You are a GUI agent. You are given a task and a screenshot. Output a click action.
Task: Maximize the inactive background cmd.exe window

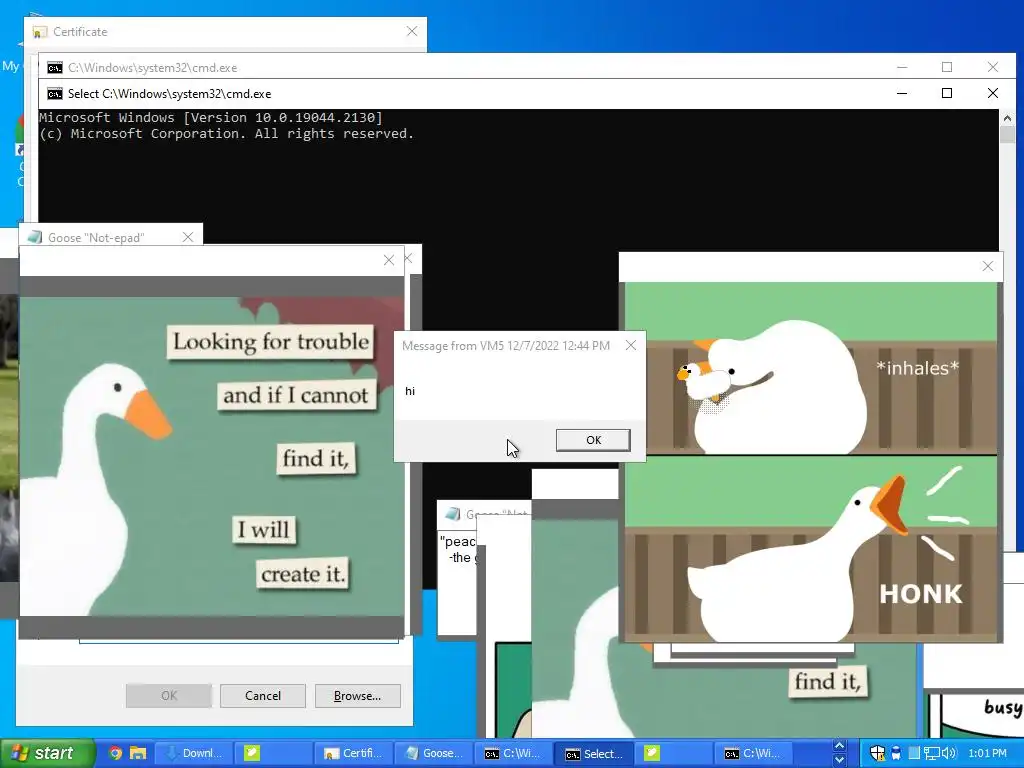tap(947, 67)
